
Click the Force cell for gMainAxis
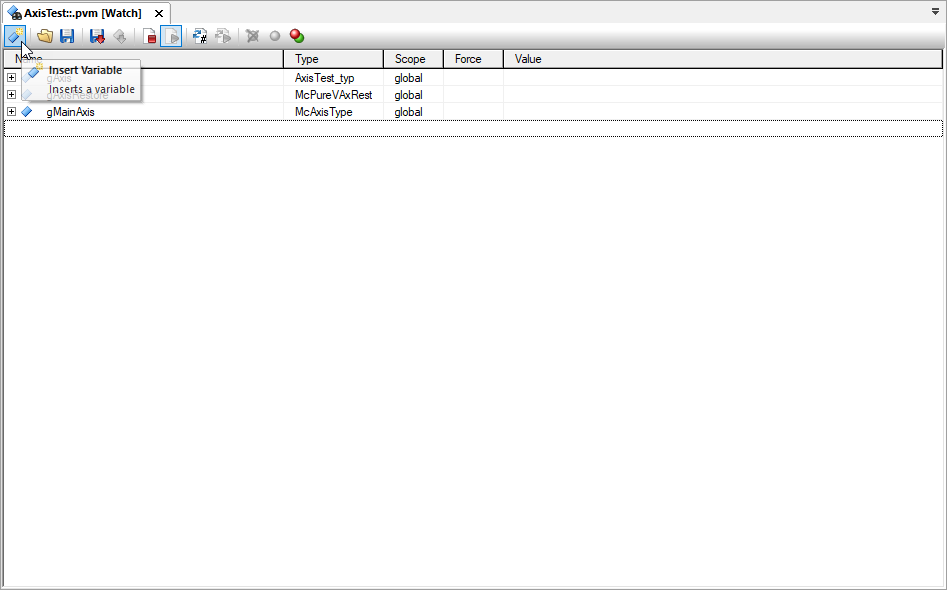(473, 112)
